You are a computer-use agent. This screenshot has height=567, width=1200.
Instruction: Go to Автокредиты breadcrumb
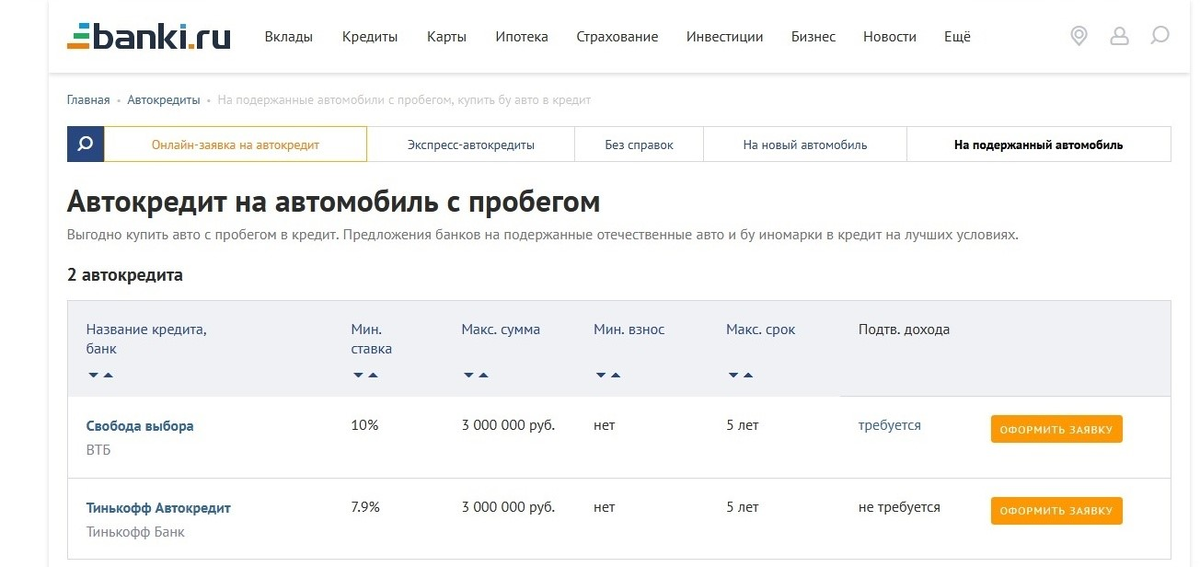164,100
